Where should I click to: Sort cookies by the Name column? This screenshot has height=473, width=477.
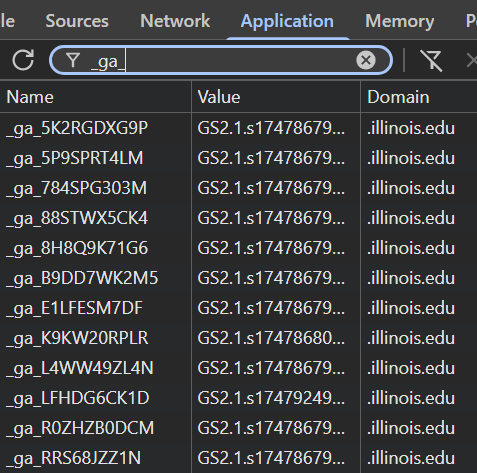click(x=96, y=97)
